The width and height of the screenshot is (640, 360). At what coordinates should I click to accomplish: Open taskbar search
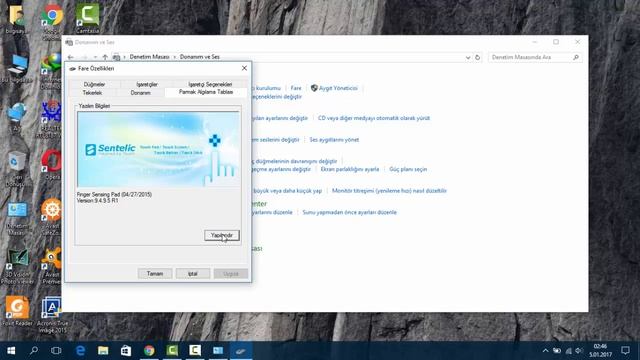(x=34, y=351)
